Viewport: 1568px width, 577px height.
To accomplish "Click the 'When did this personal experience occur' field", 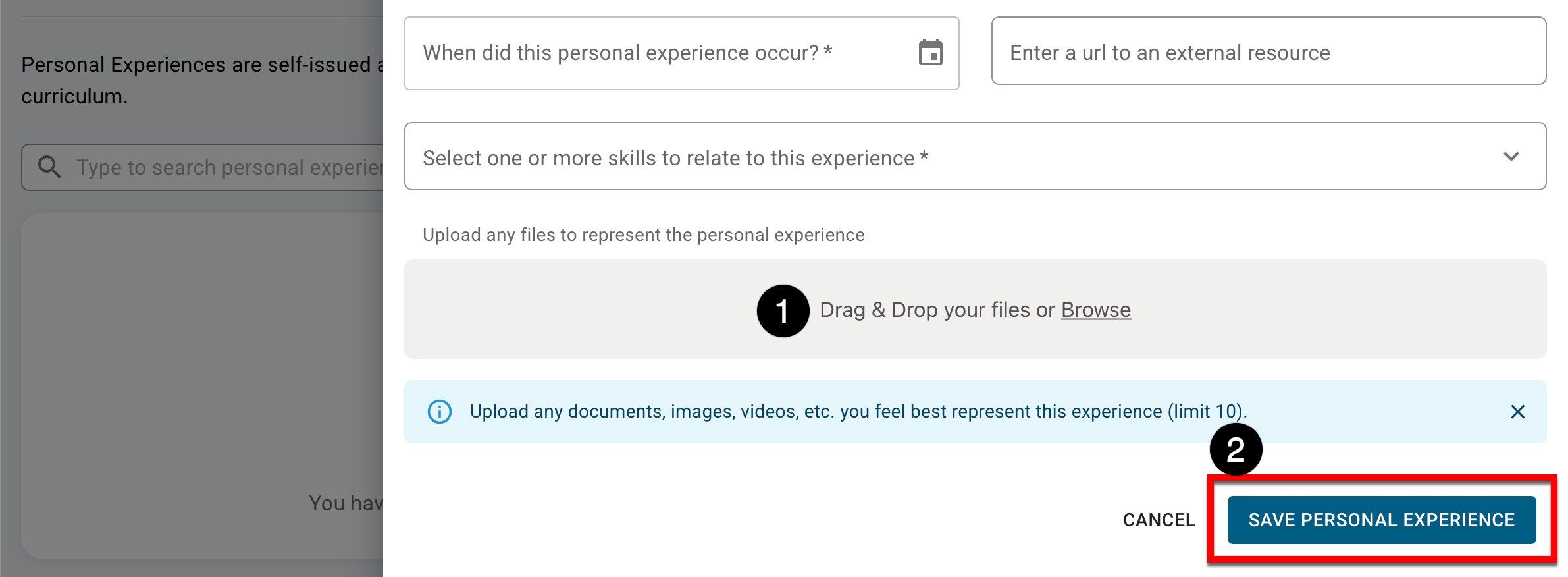I will (658, 53).
